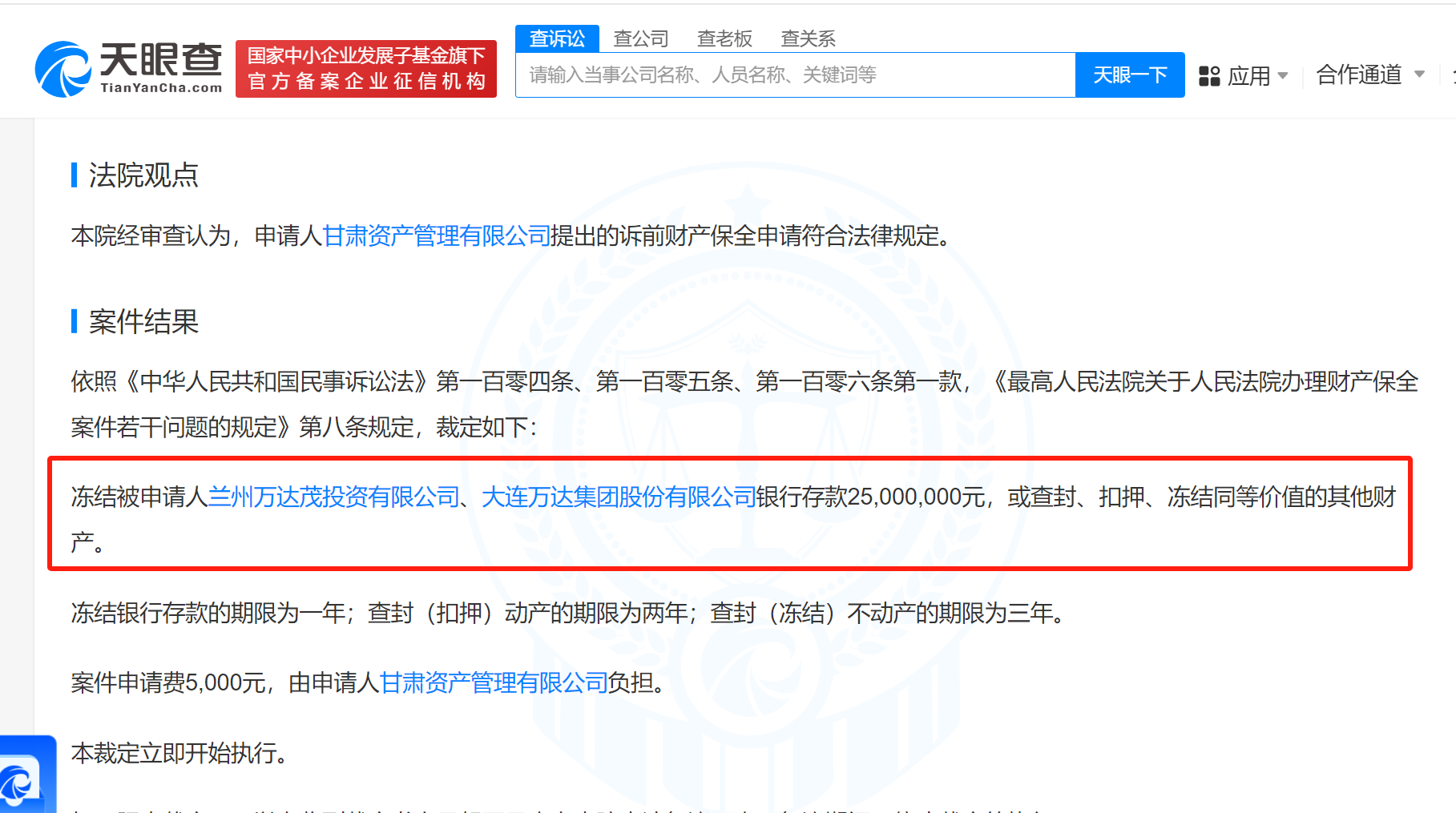Switch to the 查诉讼 search tab
The image size is (1456, 813).
557,38
